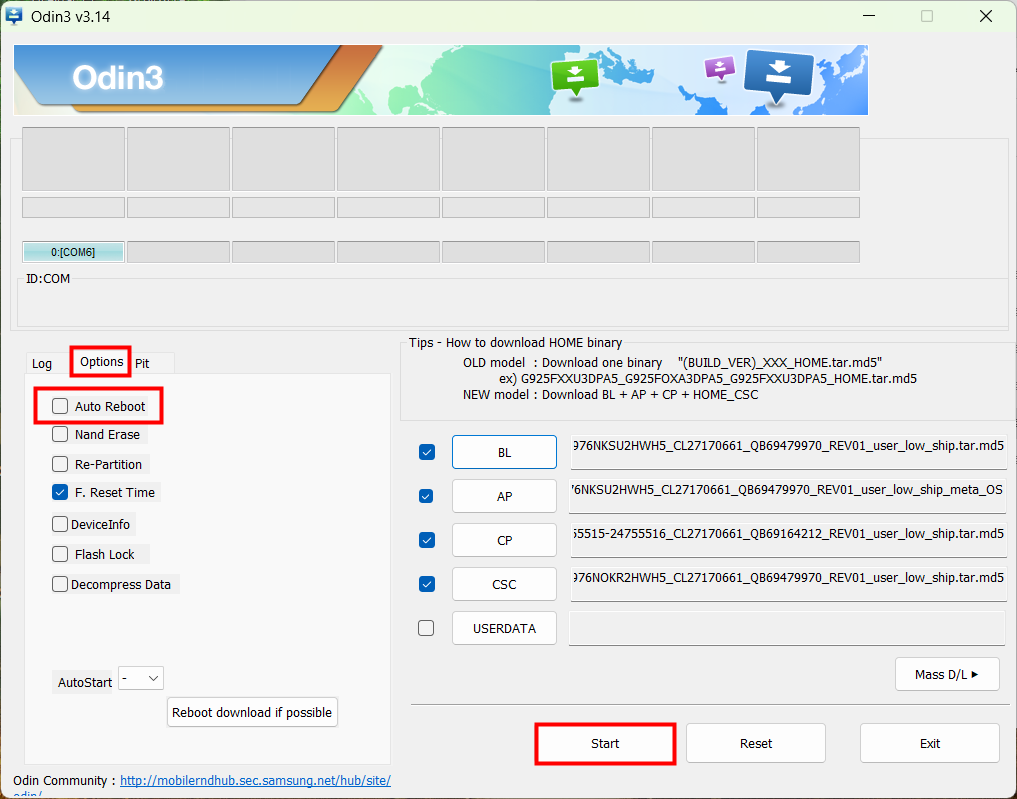This screenshot has width=1017, height=799.
Task: Click Reboot download if possible button
Action: click(252, 712)
